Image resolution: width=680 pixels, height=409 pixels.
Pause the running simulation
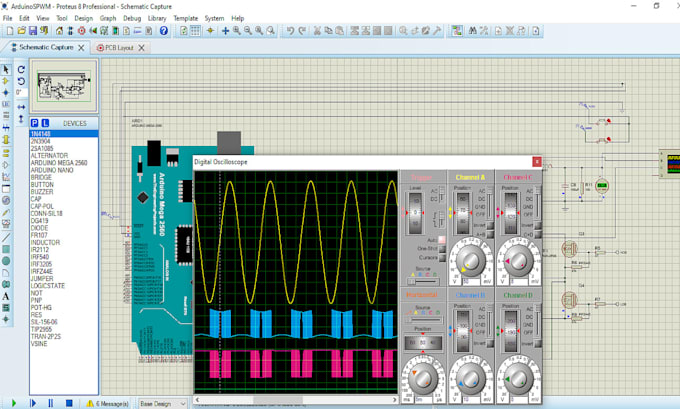[x=50, y=403]
